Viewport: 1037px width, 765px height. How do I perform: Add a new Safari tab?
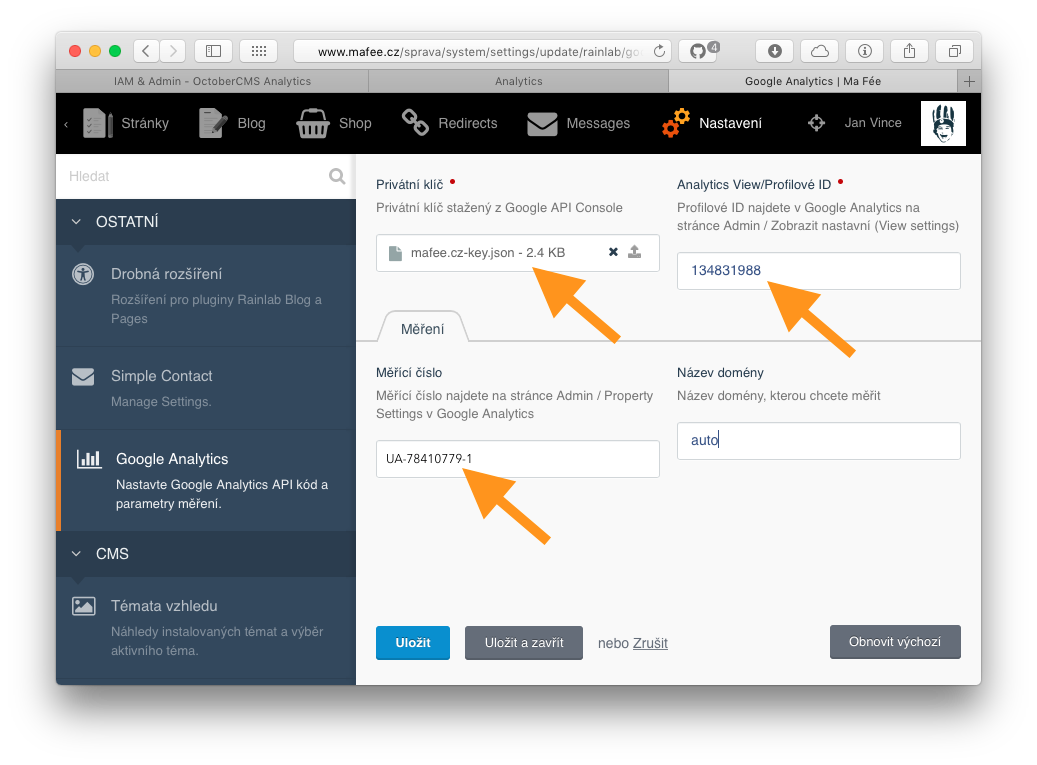pyautogui.click(x=969, y=81)
